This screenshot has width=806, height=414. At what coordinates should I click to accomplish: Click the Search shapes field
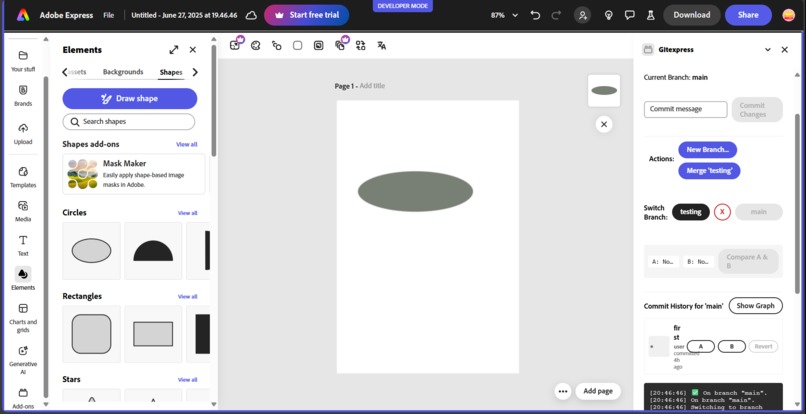129,122
